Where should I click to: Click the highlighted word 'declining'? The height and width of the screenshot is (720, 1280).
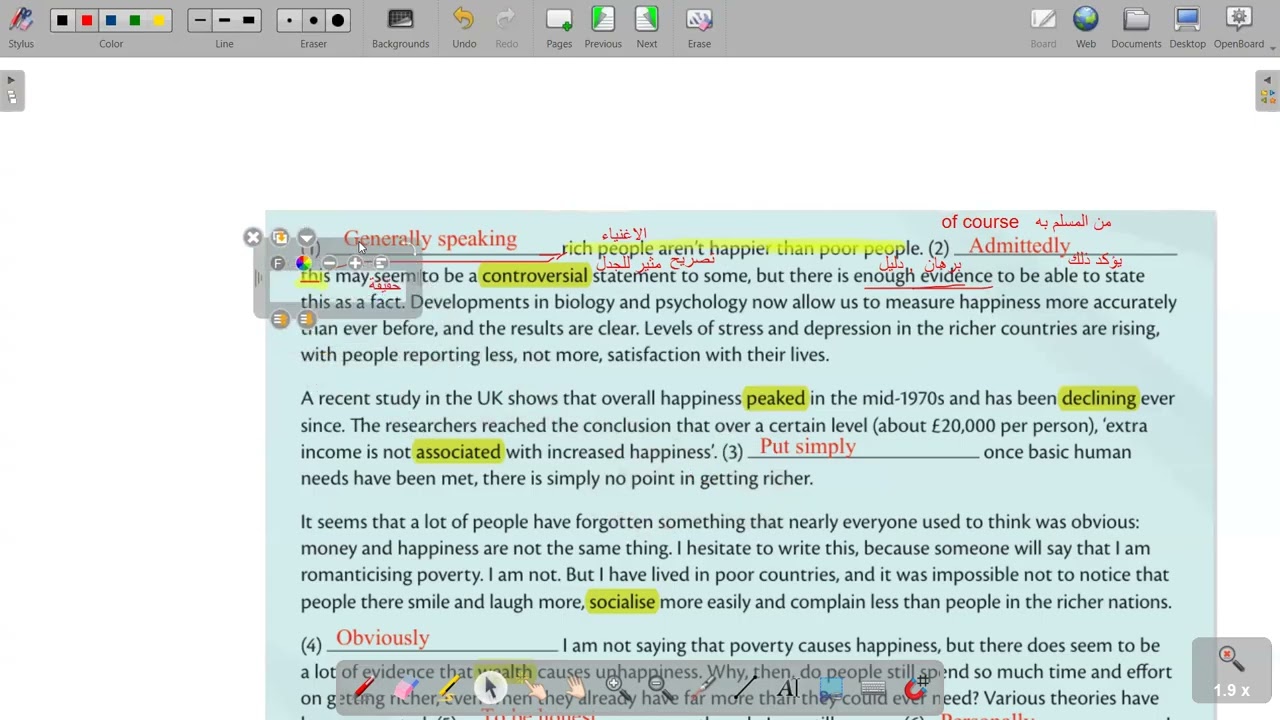[1099, 398]
